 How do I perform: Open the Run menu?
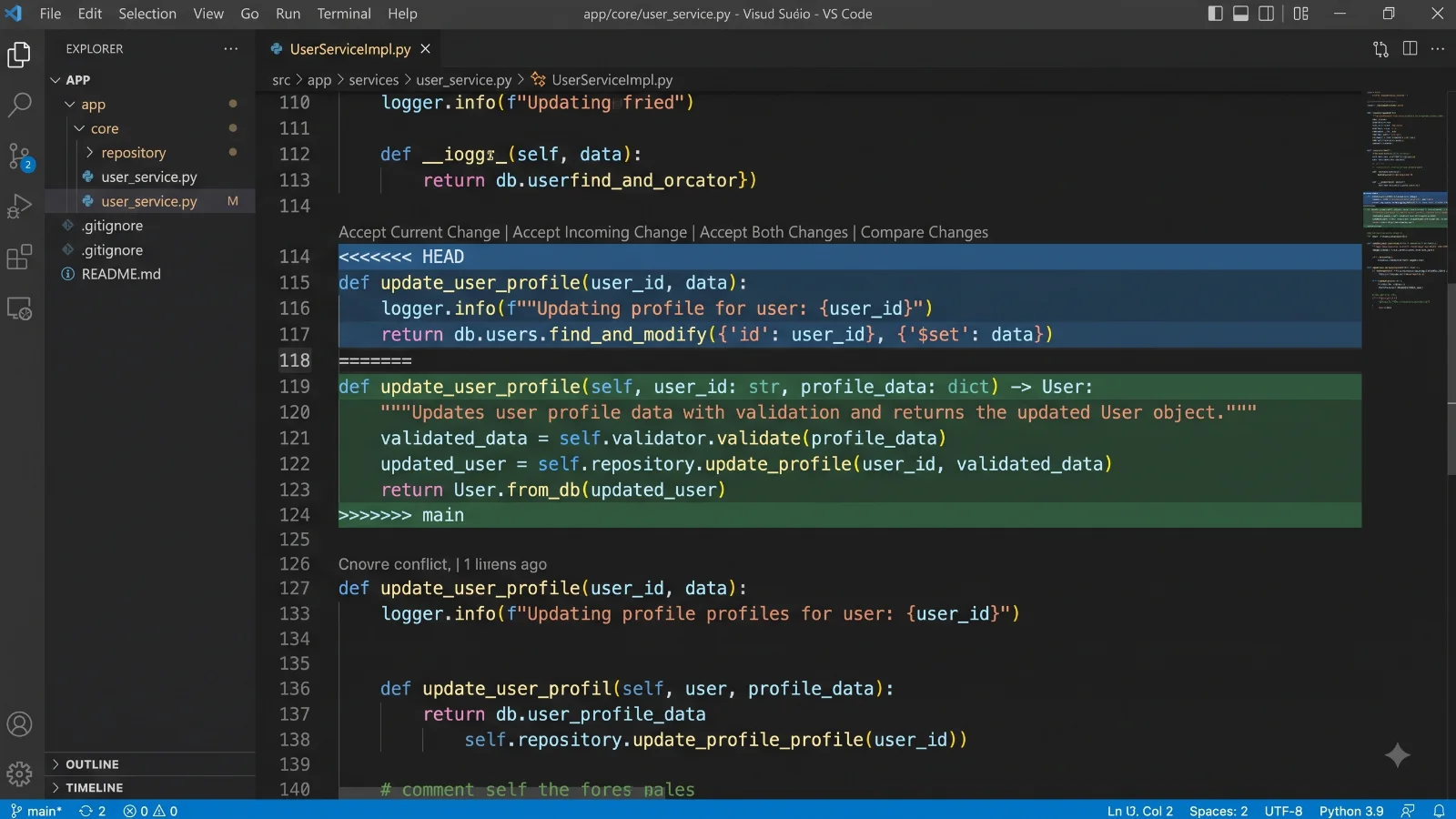click(288, 14)
